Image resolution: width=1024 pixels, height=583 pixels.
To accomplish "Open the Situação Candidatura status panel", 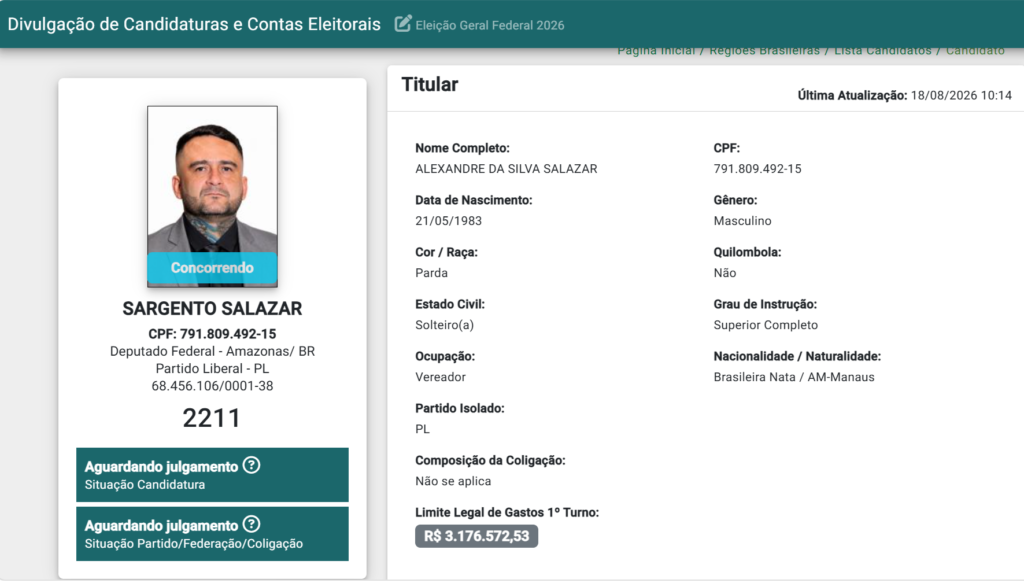I will coord(212,475).
